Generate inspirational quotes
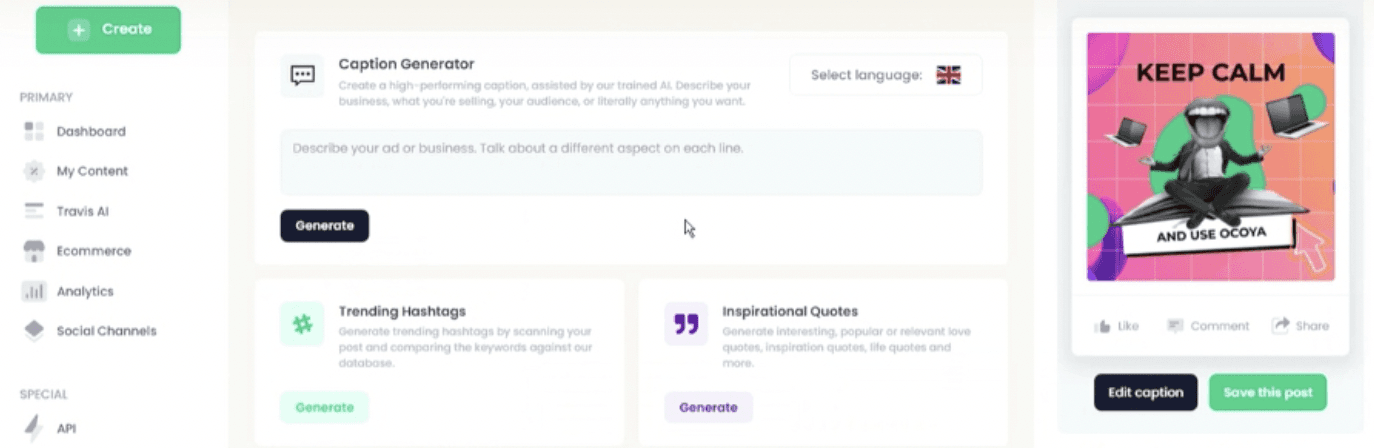1374x448 pixels. tap(708, 407)
